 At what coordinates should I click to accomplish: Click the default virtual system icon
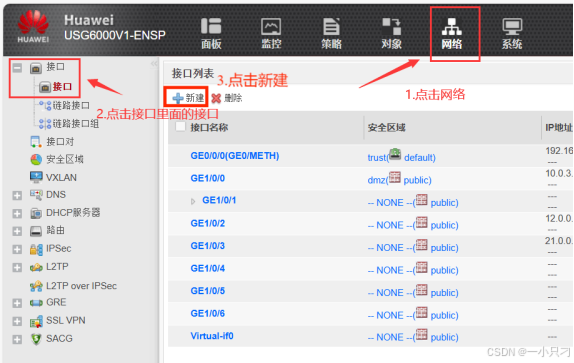click(395, 154)
